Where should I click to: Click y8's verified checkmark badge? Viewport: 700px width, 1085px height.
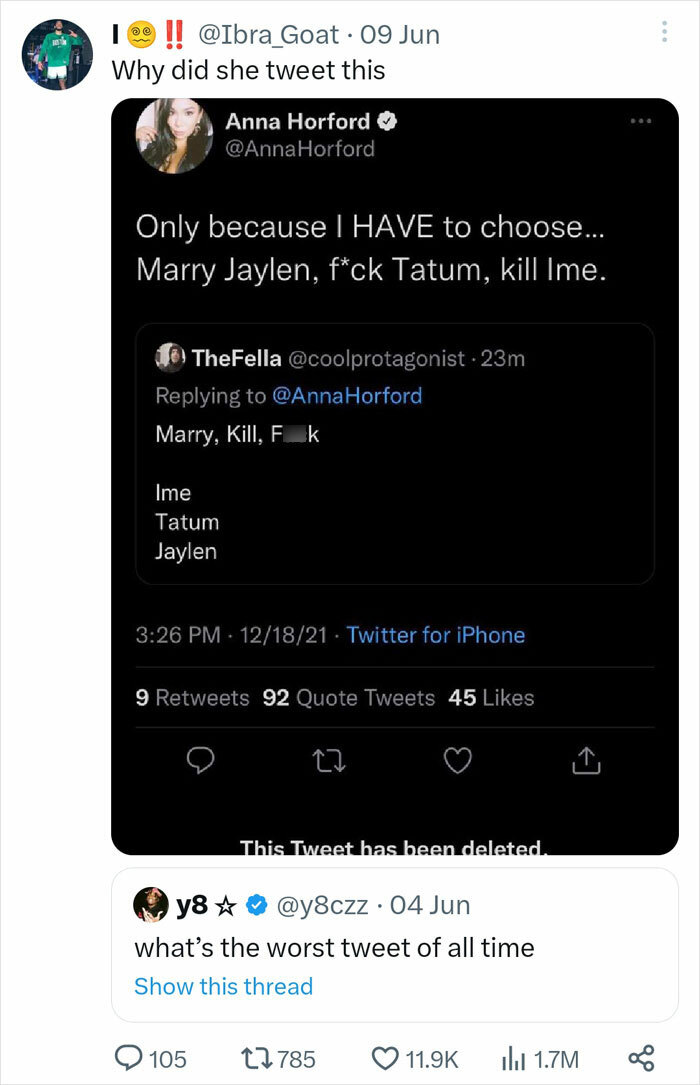(255, 905)
